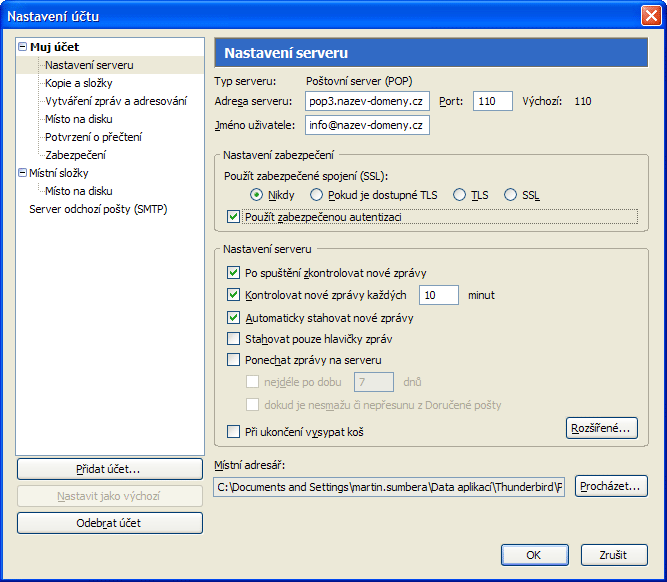Click the Odebrat účet button
Viewport: 667px width, 582px height.
[109, 522]
